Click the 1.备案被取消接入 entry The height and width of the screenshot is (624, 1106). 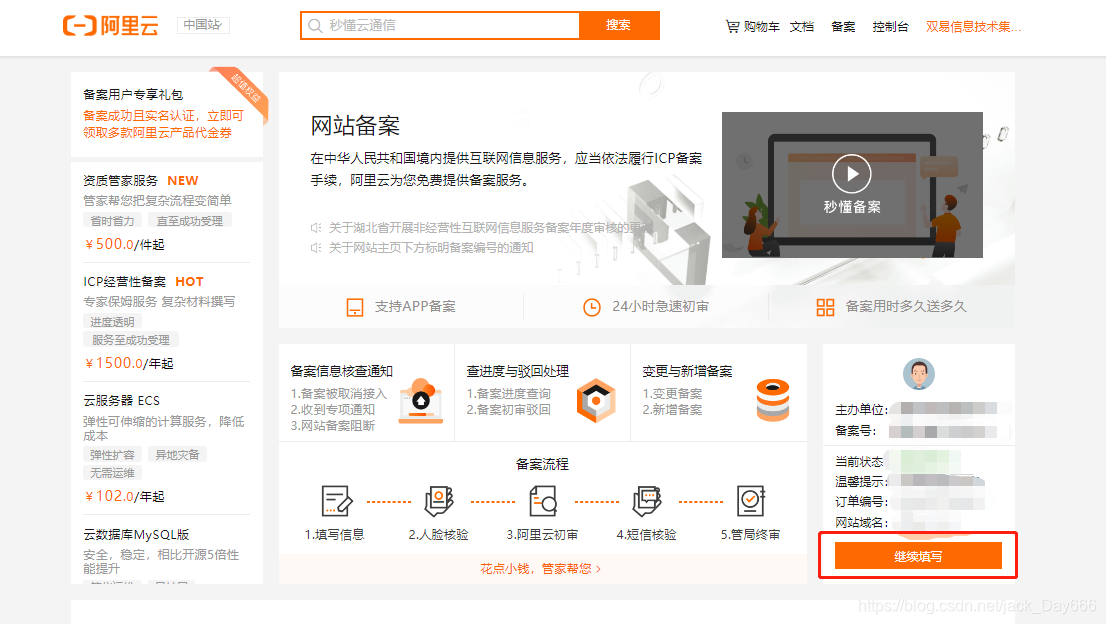(339, 393)
